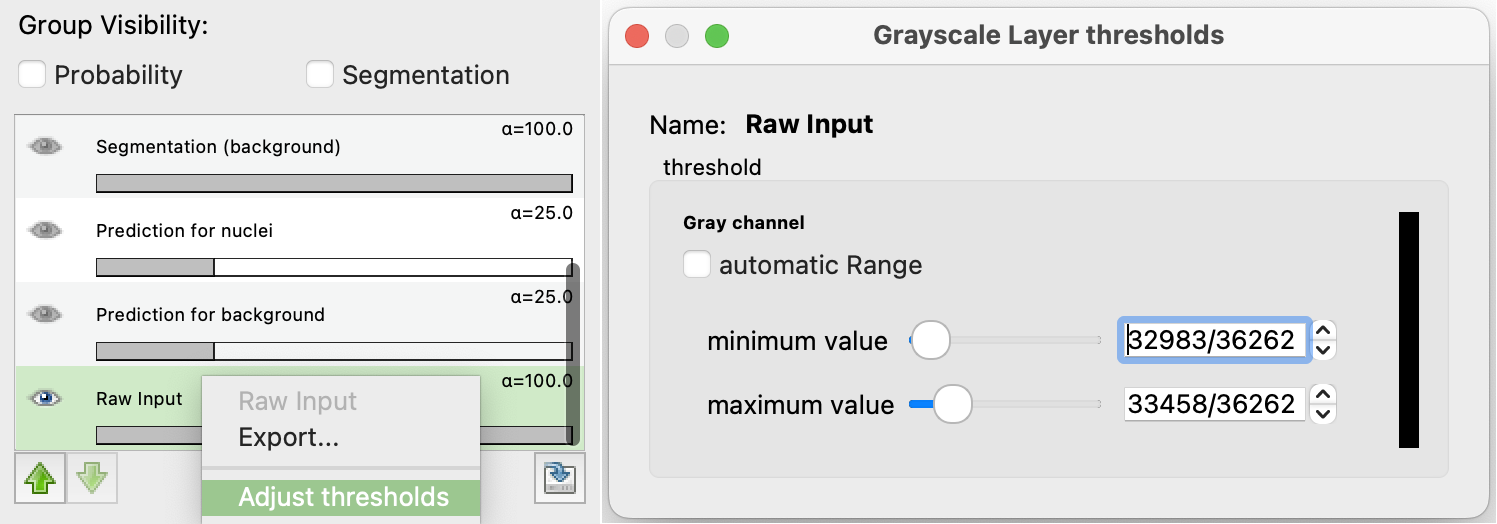1497x524 pixels.
Task: Click the minimum value slider handle
Action: tap(931, 341)
